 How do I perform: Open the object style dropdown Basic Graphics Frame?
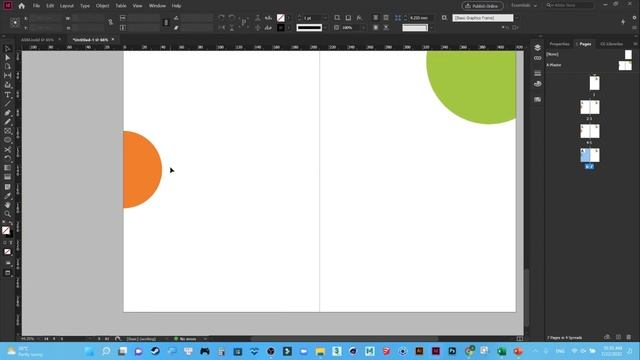[x=516, y=18]
